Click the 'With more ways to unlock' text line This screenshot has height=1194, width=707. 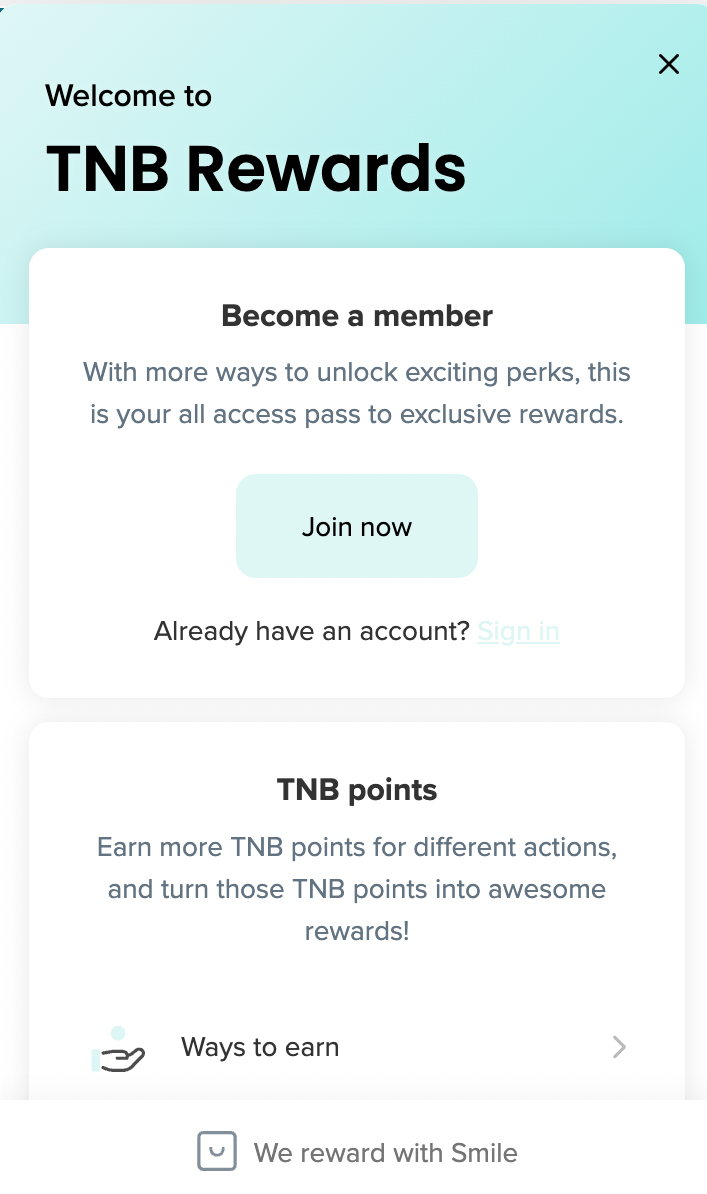(x=357, y=373)
